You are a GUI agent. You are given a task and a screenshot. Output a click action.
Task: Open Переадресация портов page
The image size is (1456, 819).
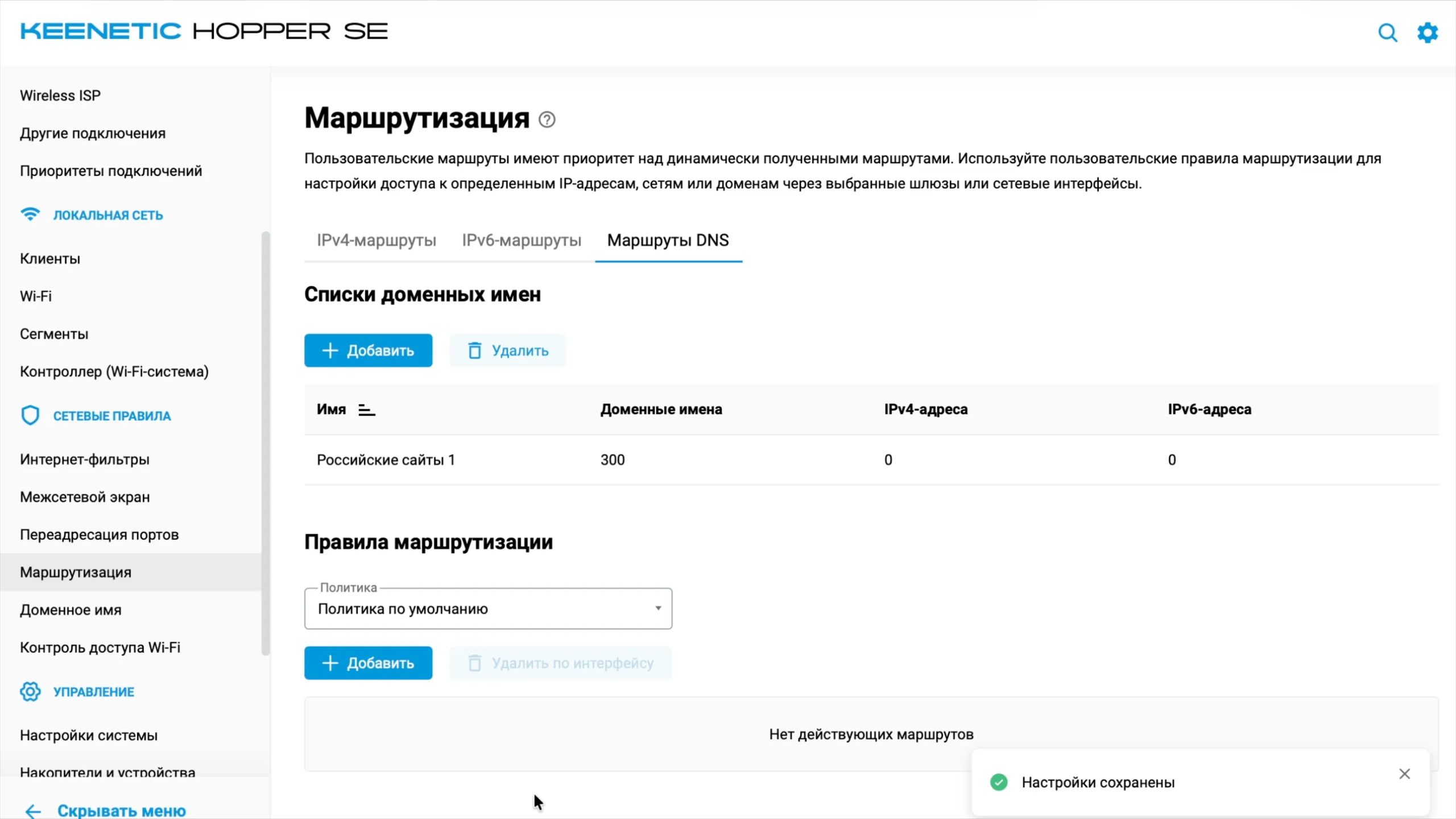pos(100,535)
